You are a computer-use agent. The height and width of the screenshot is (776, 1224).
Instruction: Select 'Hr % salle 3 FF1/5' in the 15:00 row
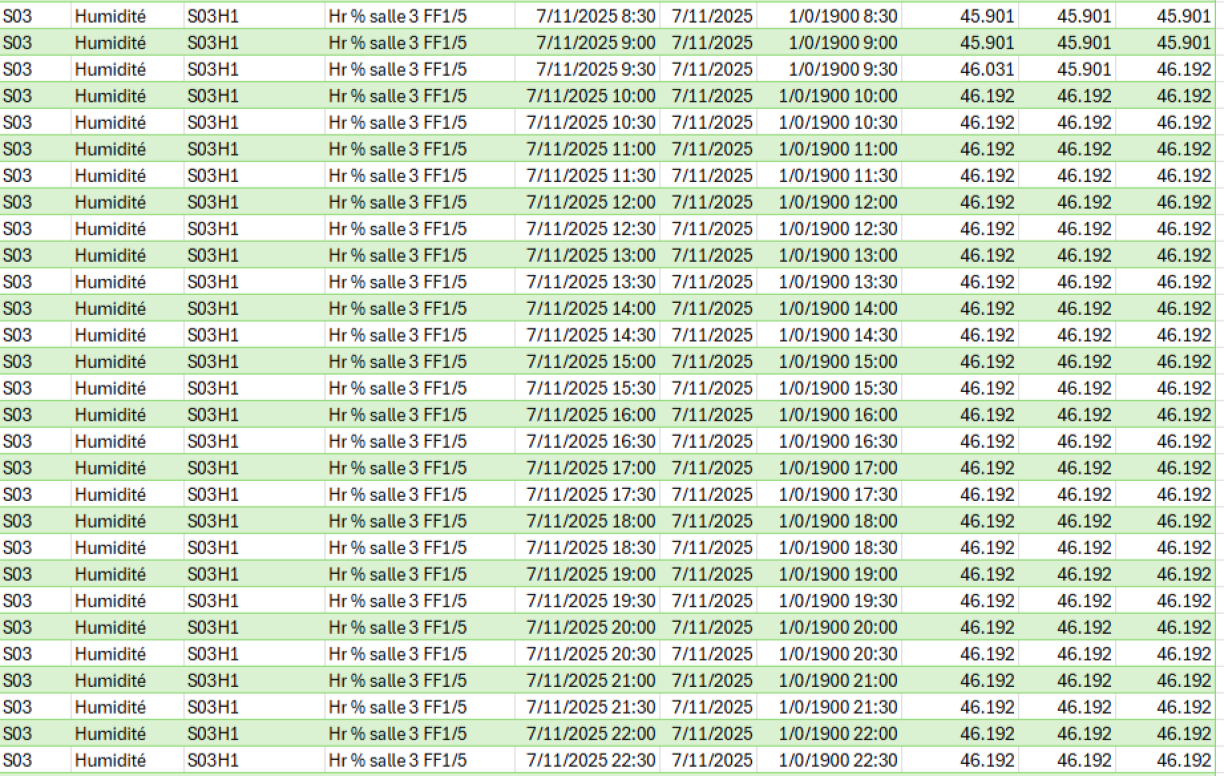pos(397,361)
